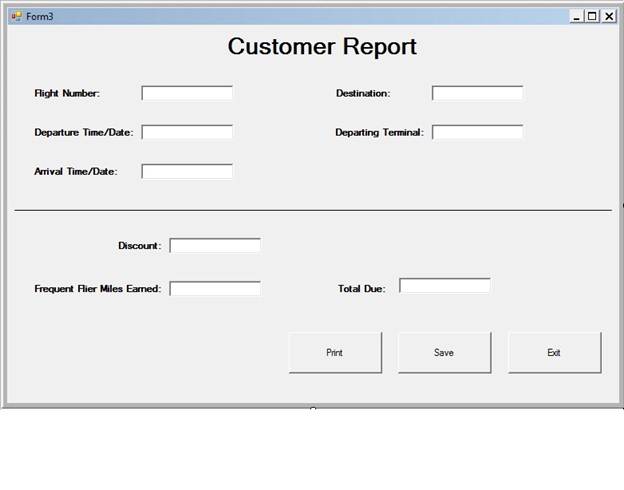624x490 pixels.
Task: Focus the Departure Time/Date text box
Action: [x=187, y=132]
